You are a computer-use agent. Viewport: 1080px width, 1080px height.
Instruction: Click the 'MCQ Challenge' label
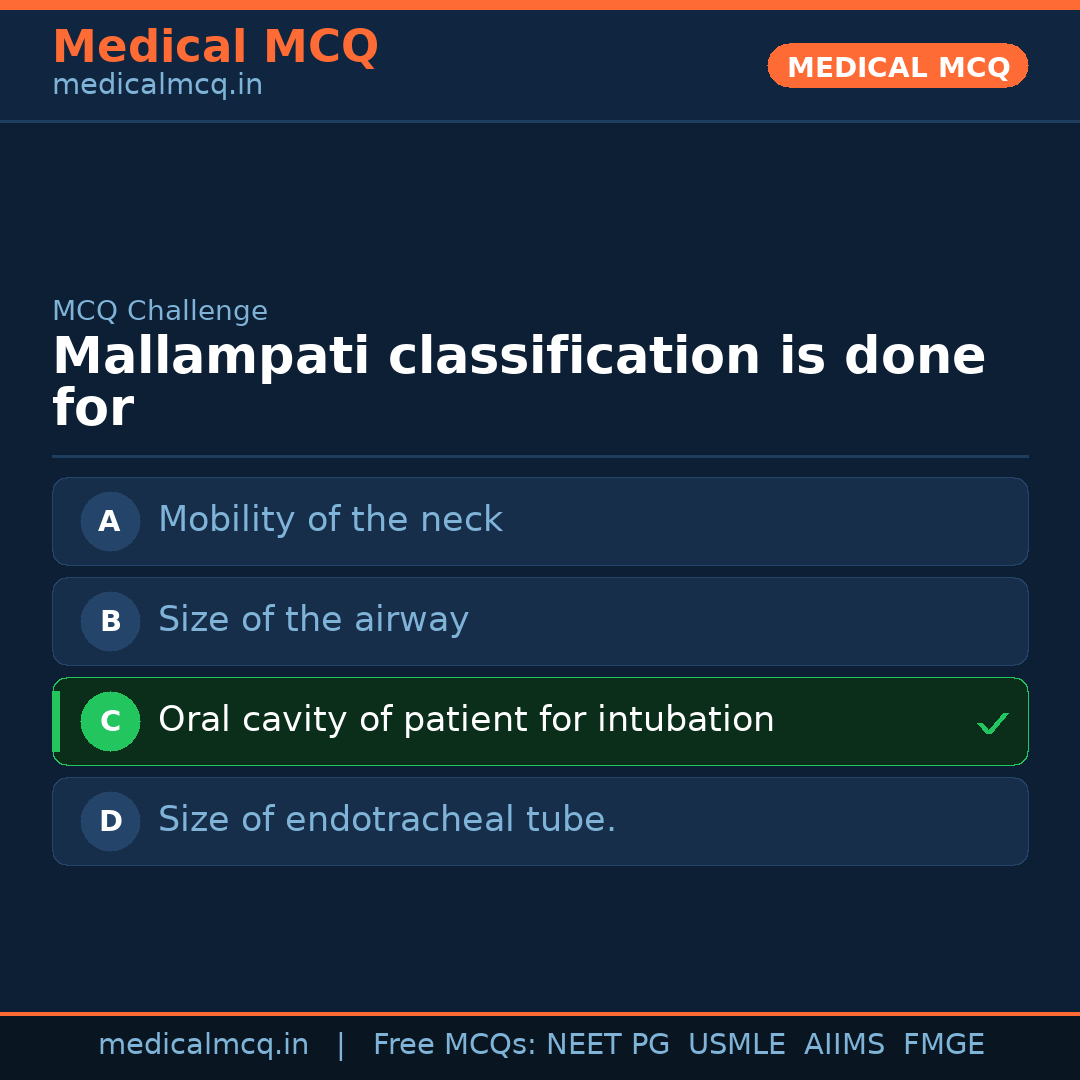tap(160, 311)
